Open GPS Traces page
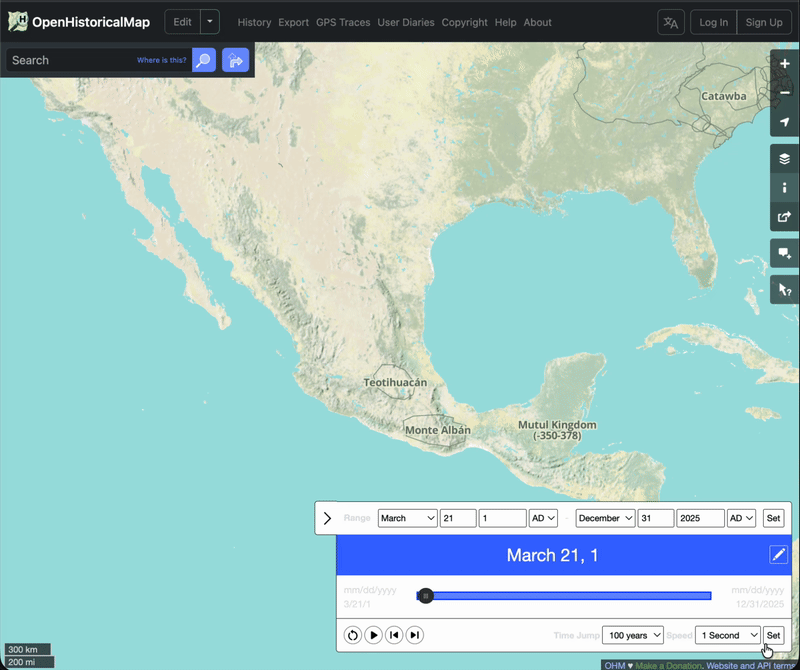This screenshot has width=800, height=670. point(343,22)
